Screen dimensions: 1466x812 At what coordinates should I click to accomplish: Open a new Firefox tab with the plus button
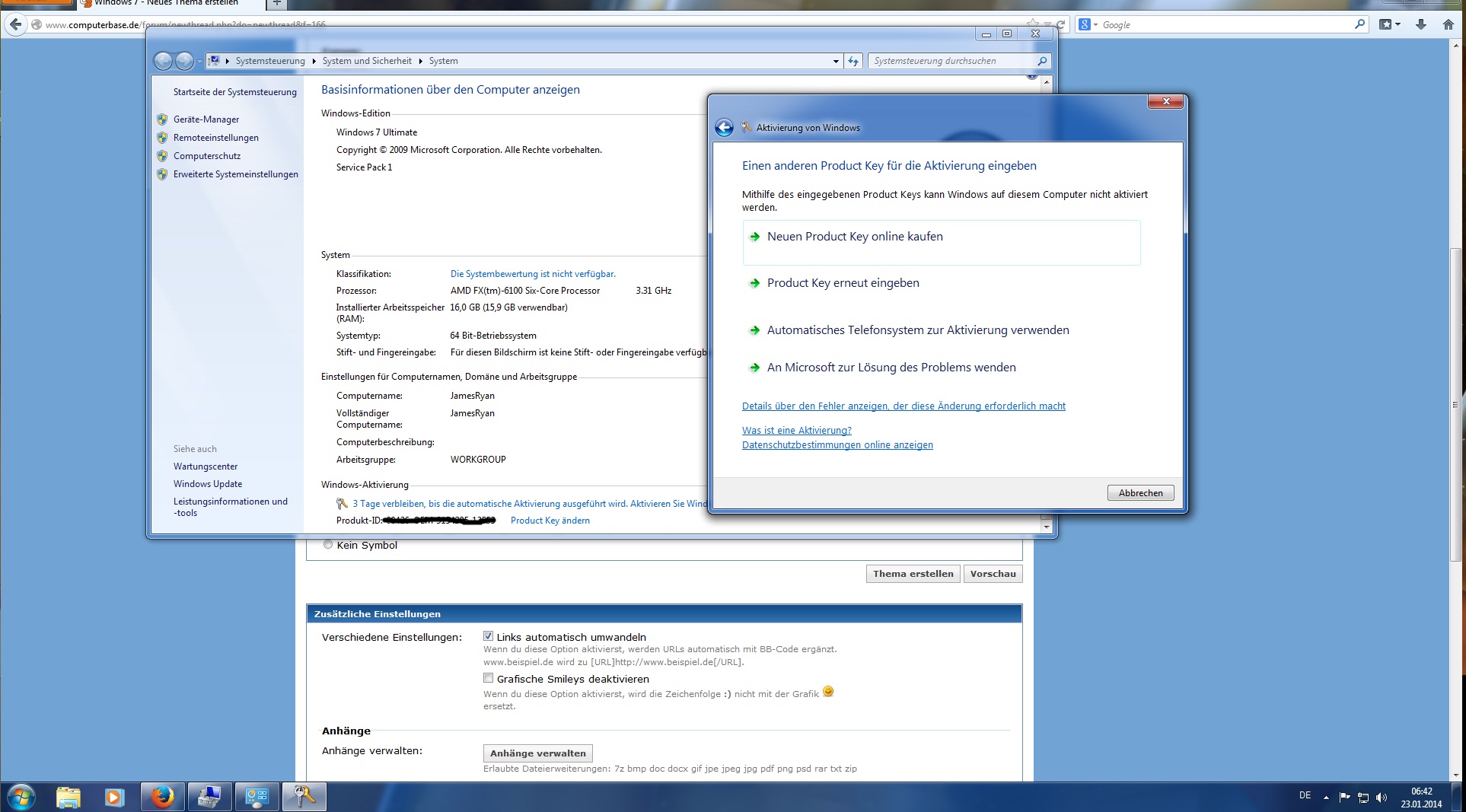(x=277, y=3)
